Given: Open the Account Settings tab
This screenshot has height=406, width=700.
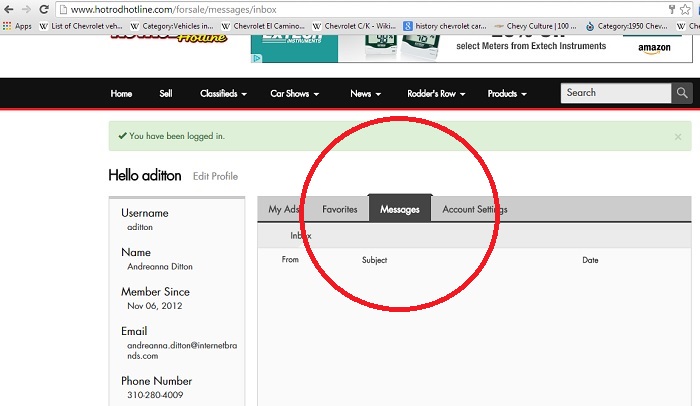Looking at the screenshot, I should pos(474,209).
